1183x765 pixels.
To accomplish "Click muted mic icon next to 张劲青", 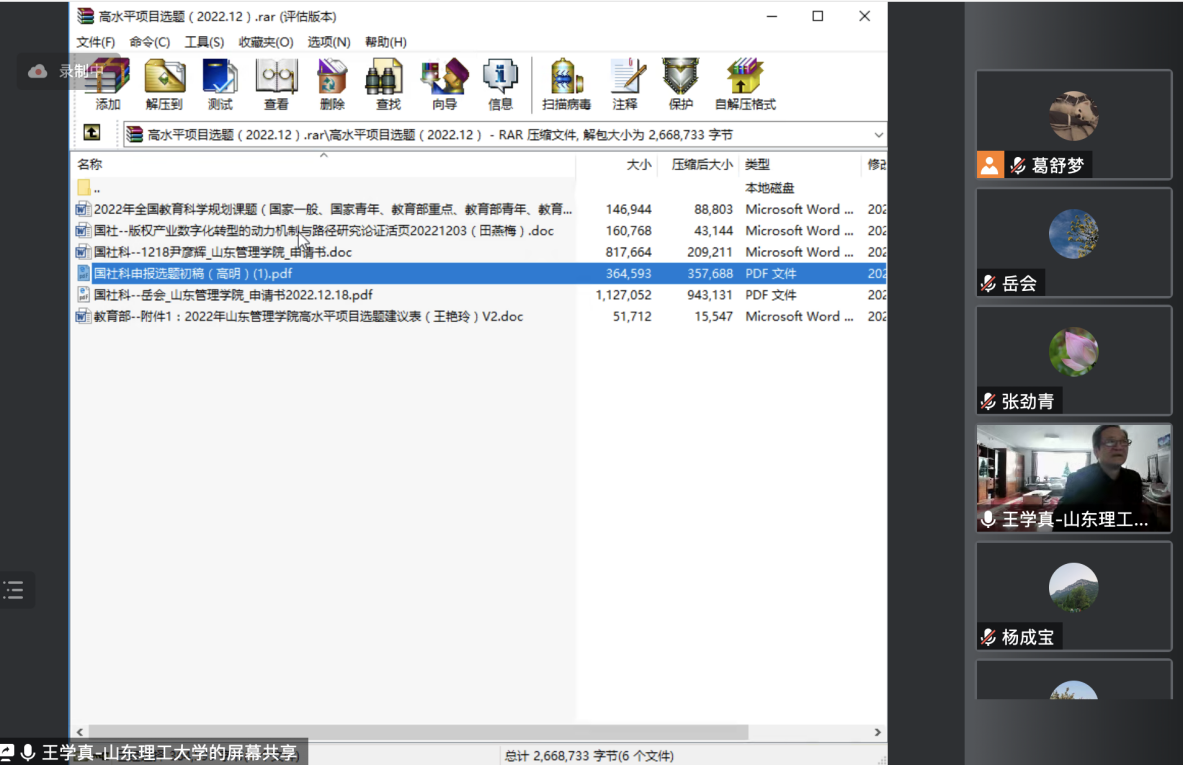I will tap(988, 401).
